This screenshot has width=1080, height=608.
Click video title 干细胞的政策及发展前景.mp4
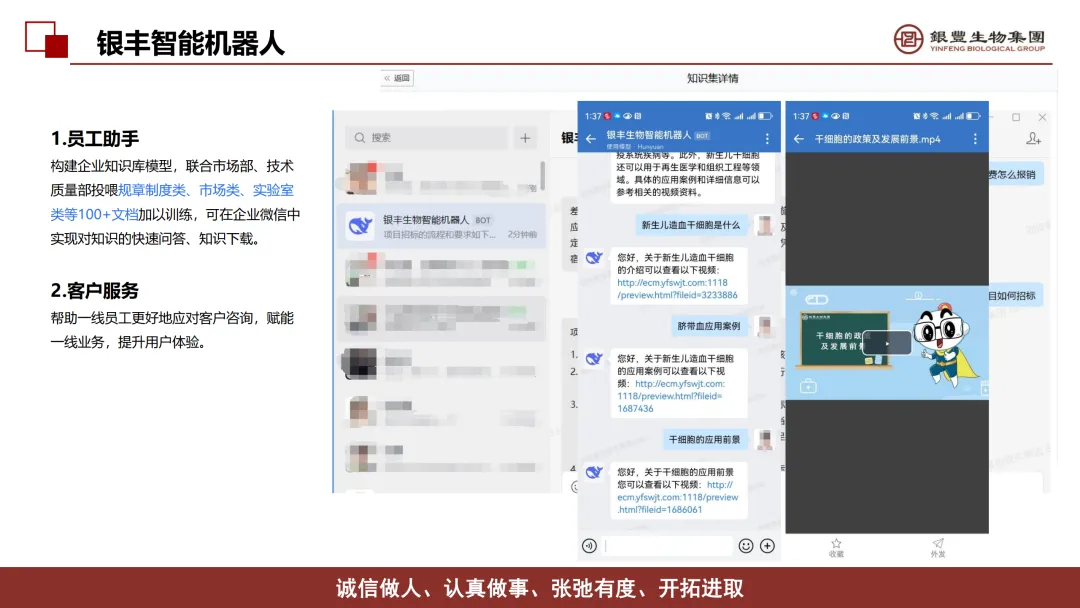tap(878, 139)
